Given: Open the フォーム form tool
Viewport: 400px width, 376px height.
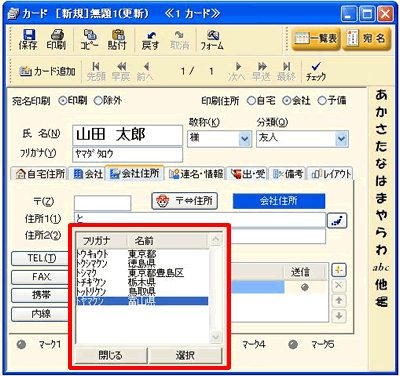Looking at the screenshot, I should pyautogui.click(x=212, y=39).
